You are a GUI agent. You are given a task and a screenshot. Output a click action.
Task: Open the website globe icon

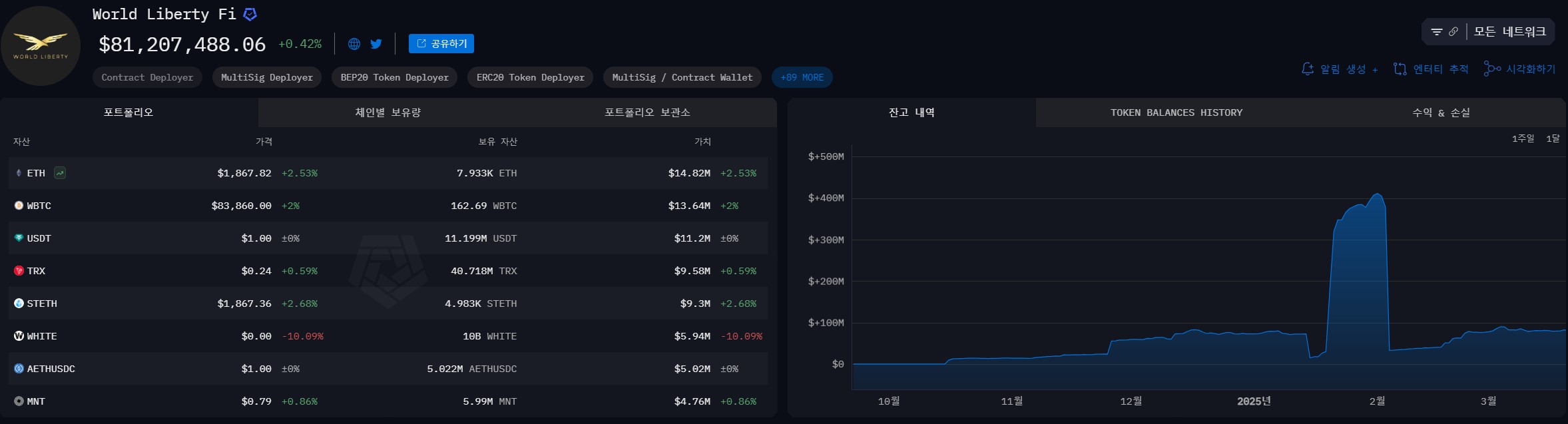click(x=354, y=44)
